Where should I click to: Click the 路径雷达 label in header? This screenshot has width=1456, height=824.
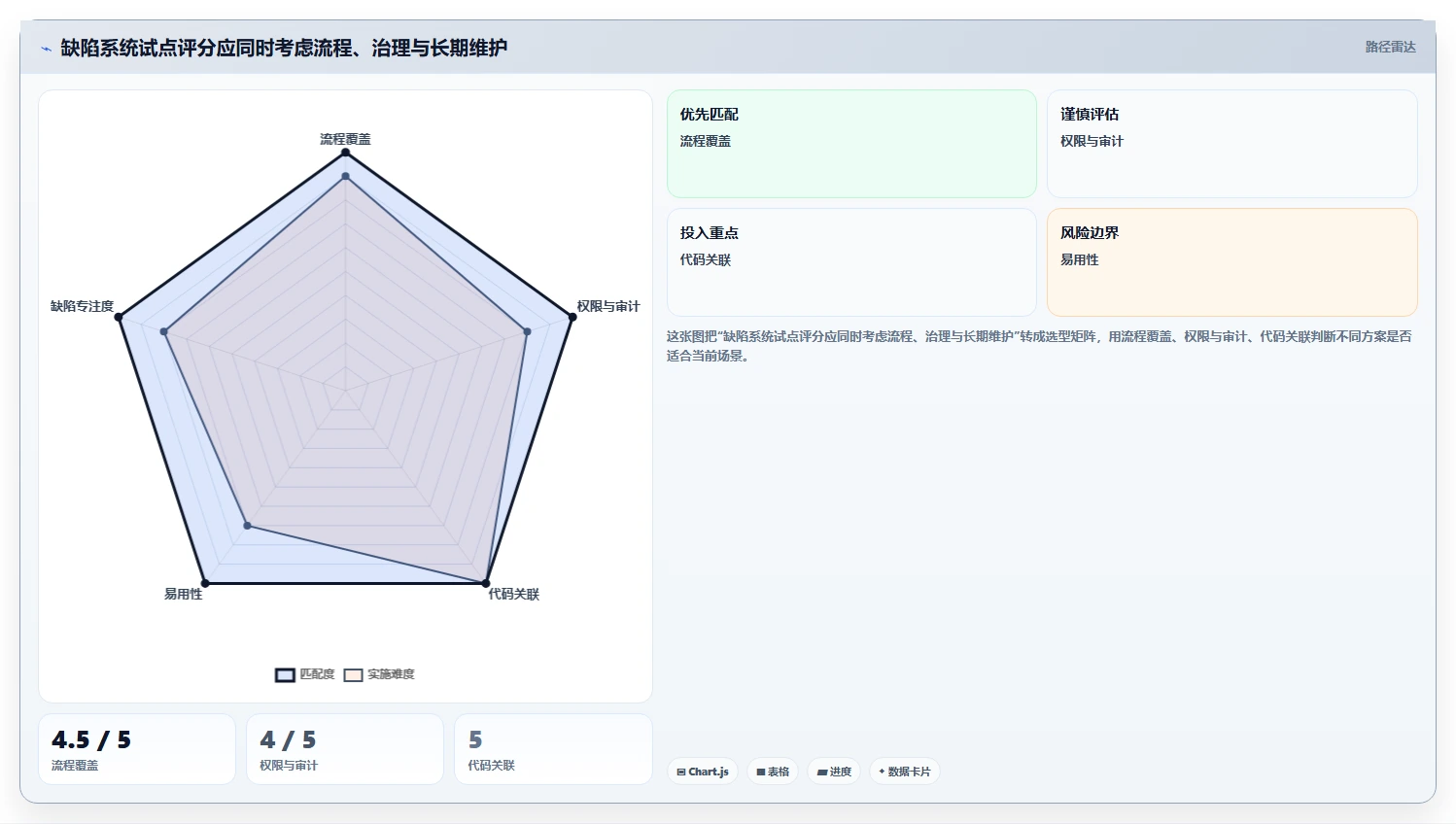pos(1390,47)
